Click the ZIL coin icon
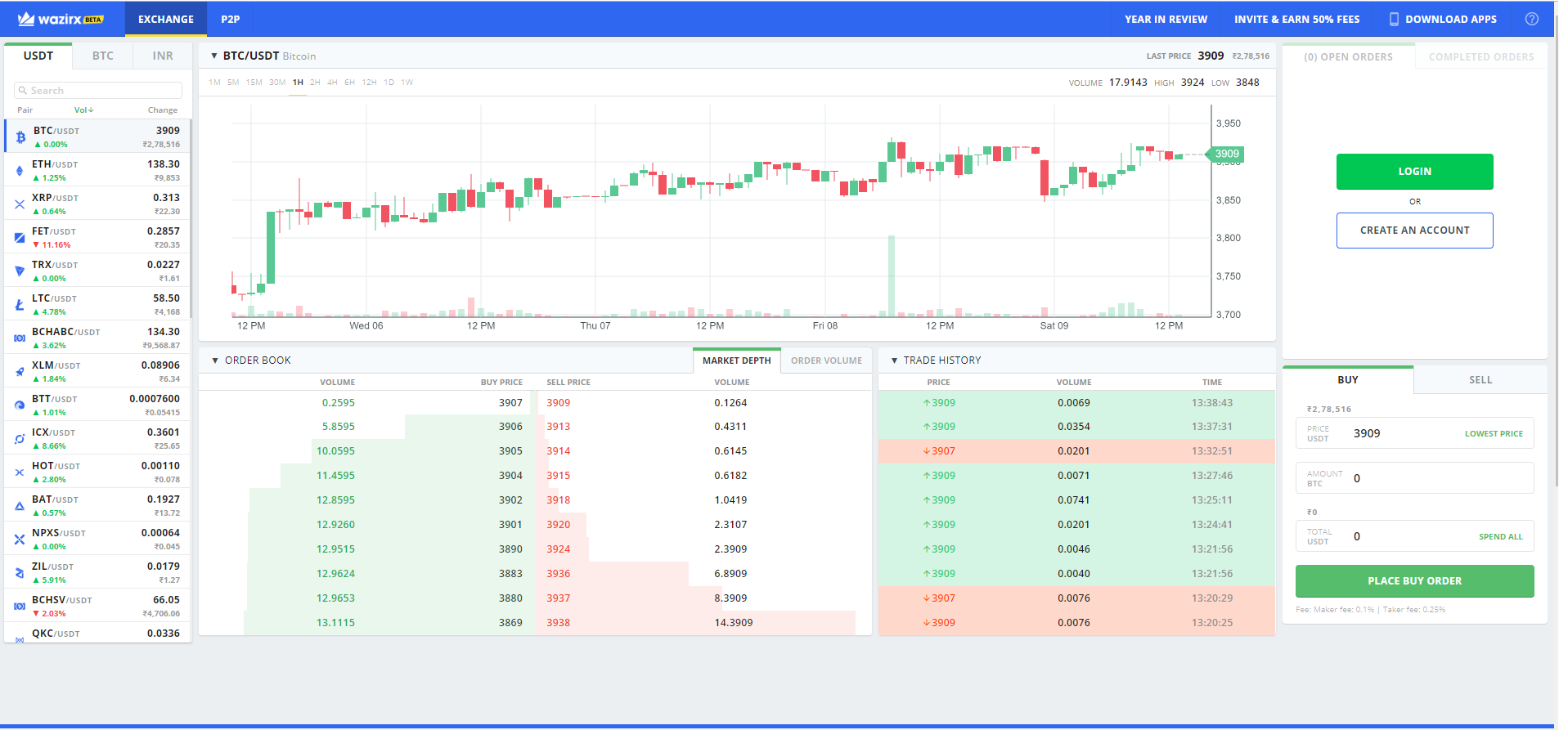The image size is (1568, 730). pyautogui.click(x=20, y=573)
